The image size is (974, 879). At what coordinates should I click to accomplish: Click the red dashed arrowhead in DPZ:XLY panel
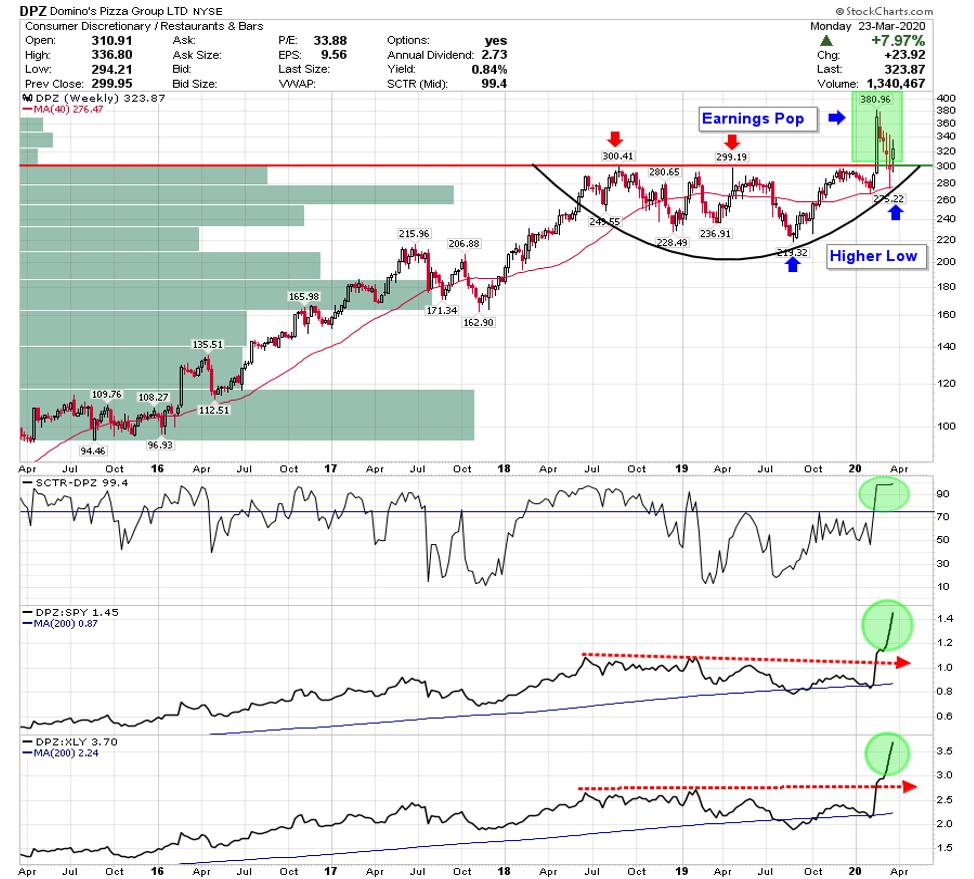pos(908,787)
